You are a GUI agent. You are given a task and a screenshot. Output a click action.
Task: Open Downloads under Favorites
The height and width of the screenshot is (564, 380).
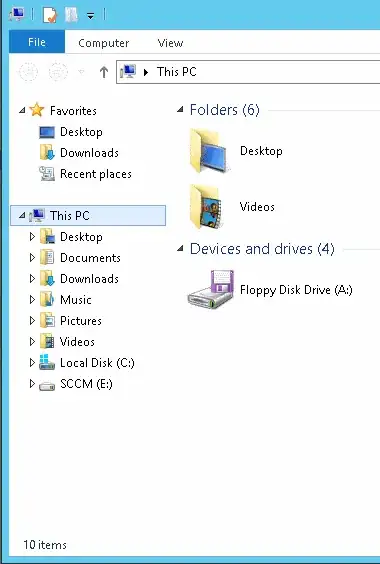(x=89, y=153)
